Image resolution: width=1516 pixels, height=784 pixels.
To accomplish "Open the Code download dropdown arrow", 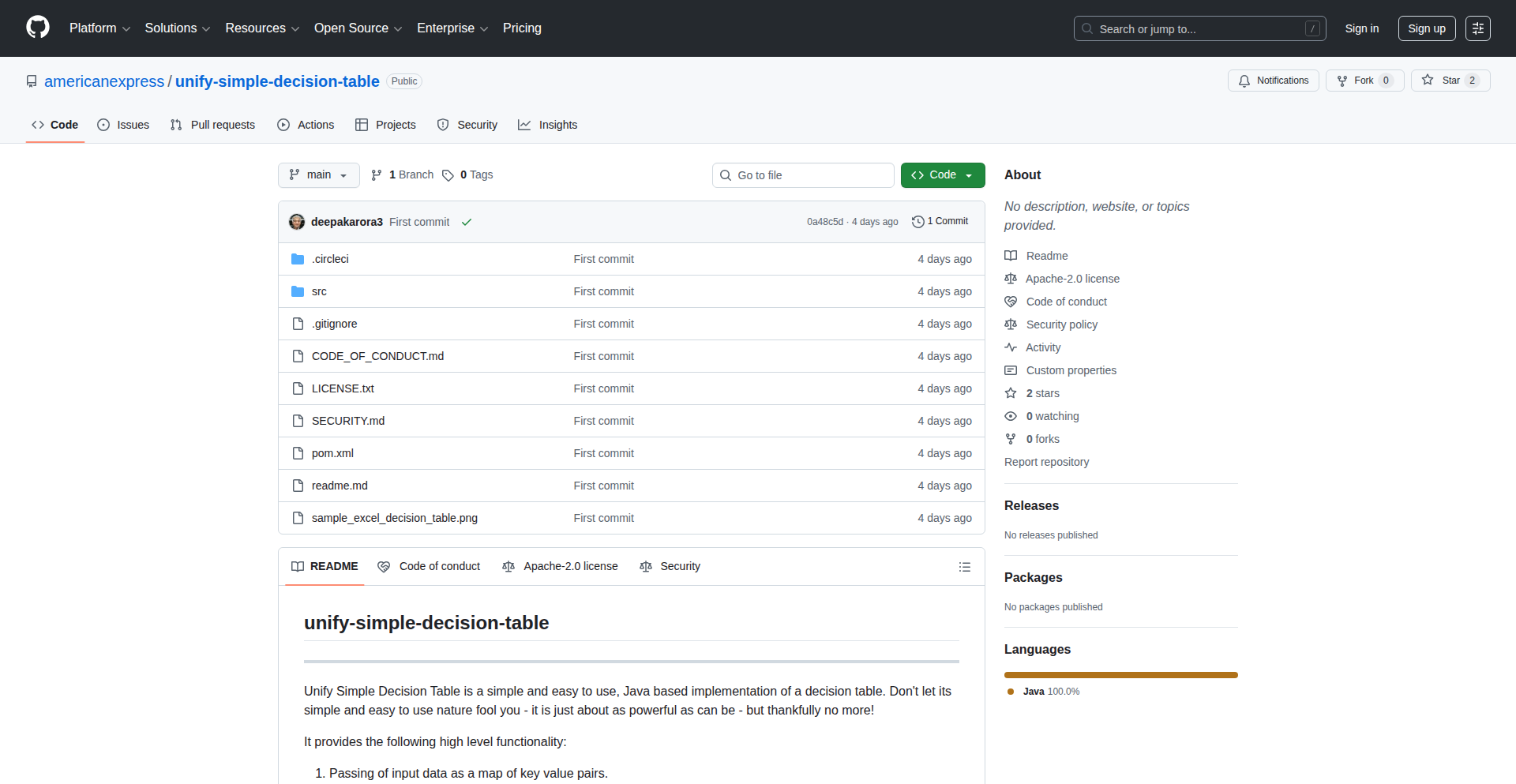I will coord(969,174).
